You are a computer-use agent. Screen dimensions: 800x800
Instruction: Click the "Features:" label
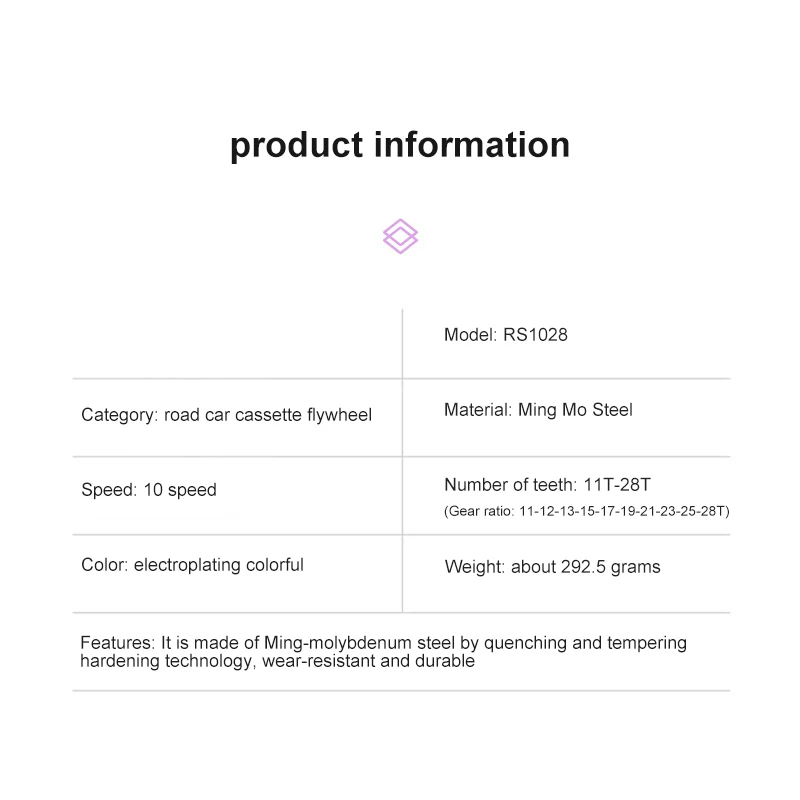point(116,643)
